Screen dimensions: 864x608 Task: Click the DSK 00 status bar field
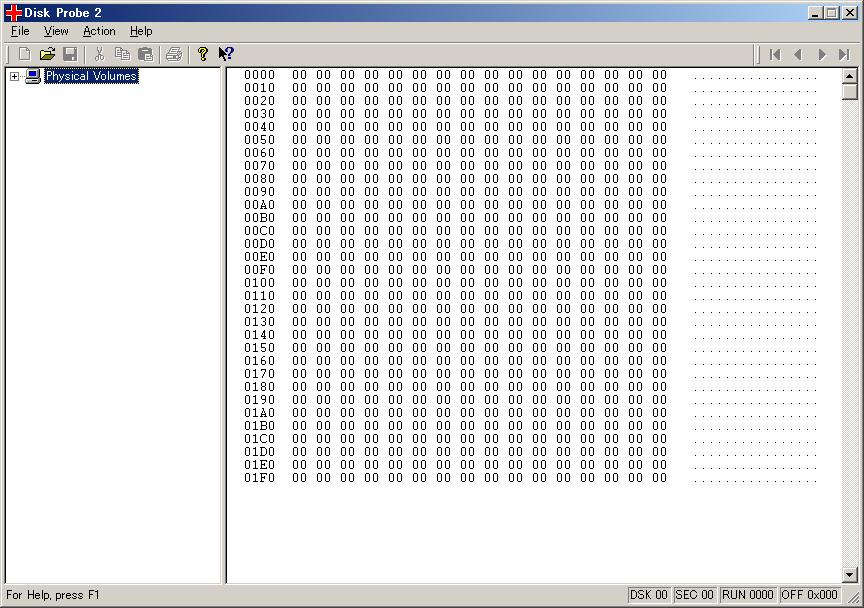[x=649, y=595]
